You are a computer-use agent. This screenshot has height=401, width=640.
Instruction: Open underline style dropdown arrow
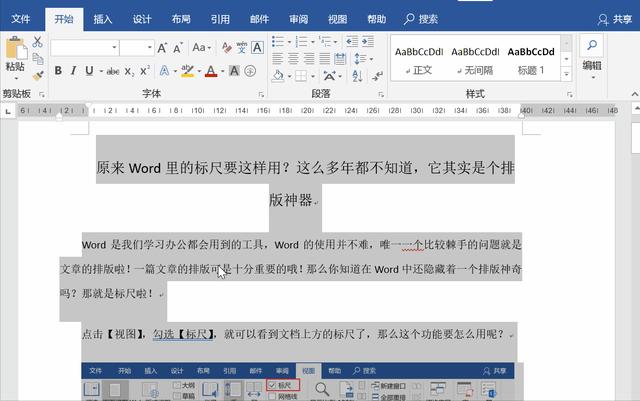tap(101, 71)
